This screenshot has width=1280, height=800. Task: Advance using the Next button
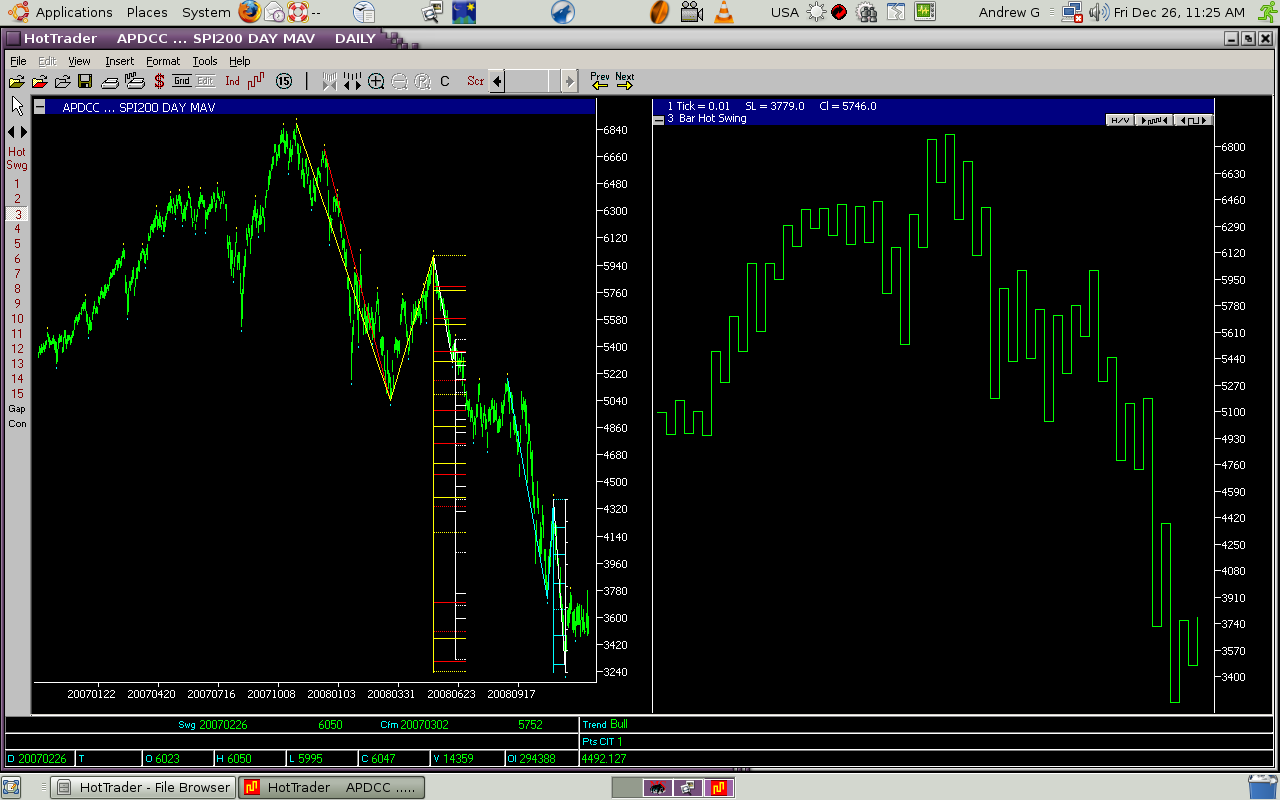625,80
